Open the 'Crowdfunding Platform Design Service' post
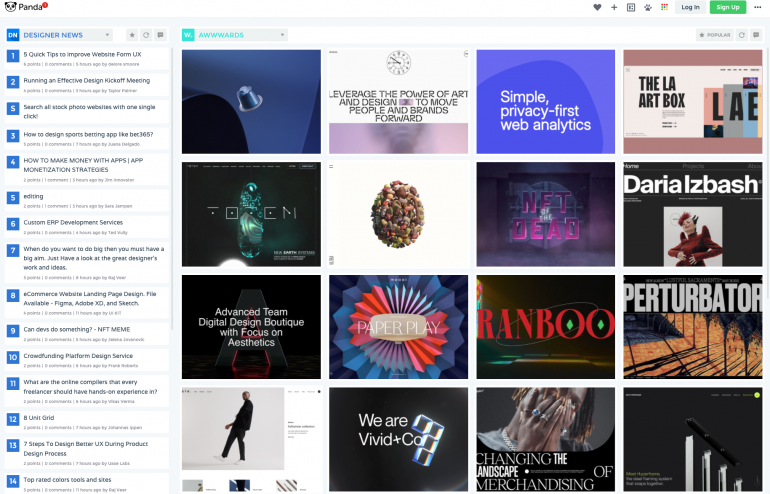Screen dimensions: 770x494 click(78, 355)
